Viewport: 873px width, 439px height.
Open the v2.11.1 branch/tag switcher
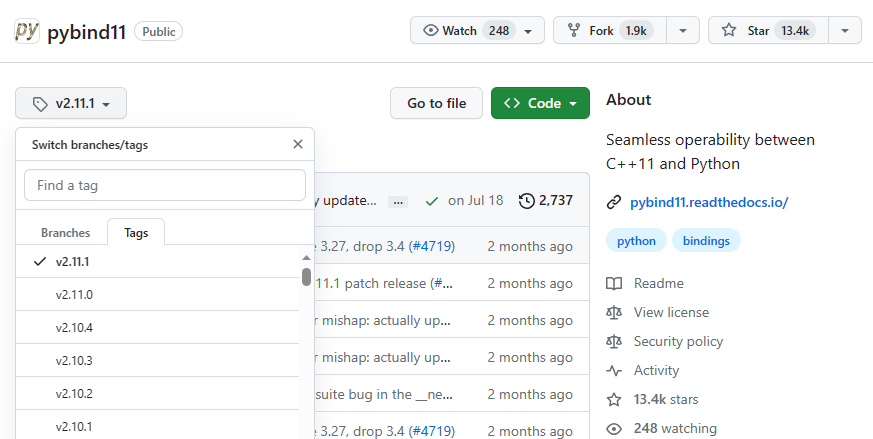click(x=71, y=103)
